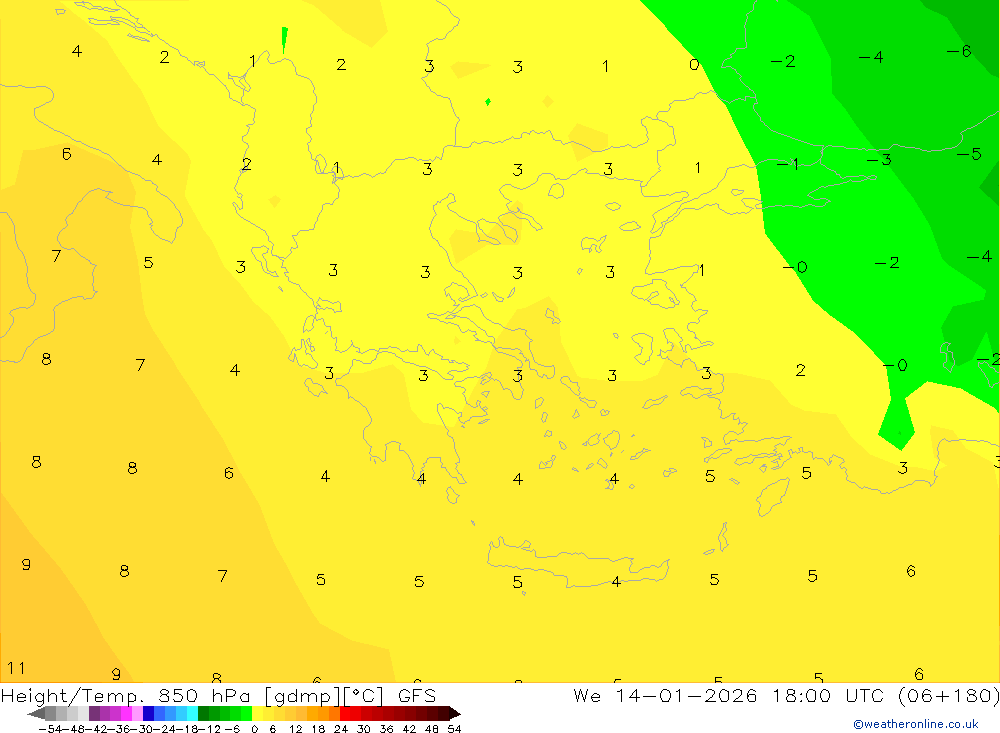Click the dark maroon right arrow end of legend

pos(455,714)
